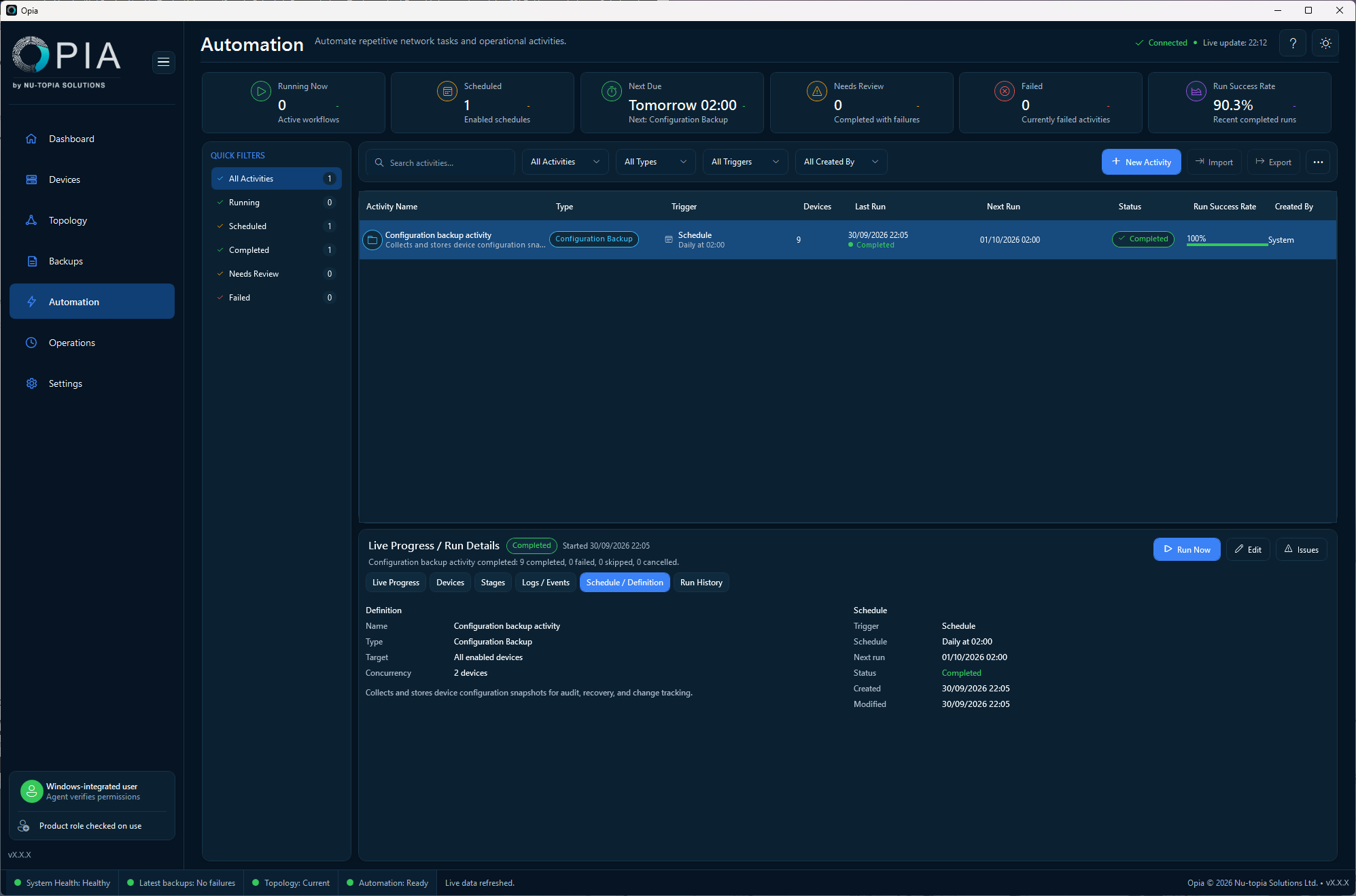Click the New Activity button

(x=1141, y=162)
